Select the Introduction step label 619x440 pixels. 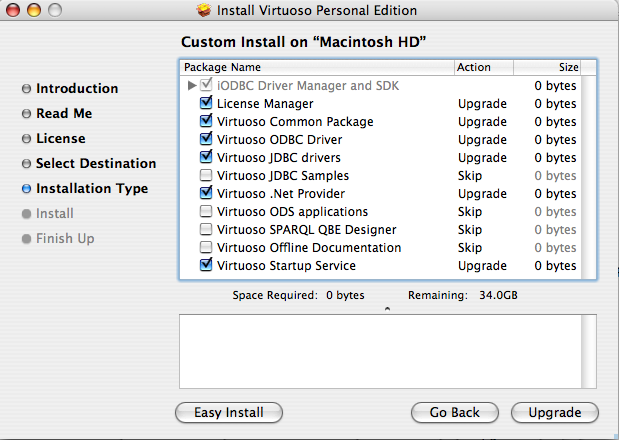pyautogui.click(x=77, y=88)
